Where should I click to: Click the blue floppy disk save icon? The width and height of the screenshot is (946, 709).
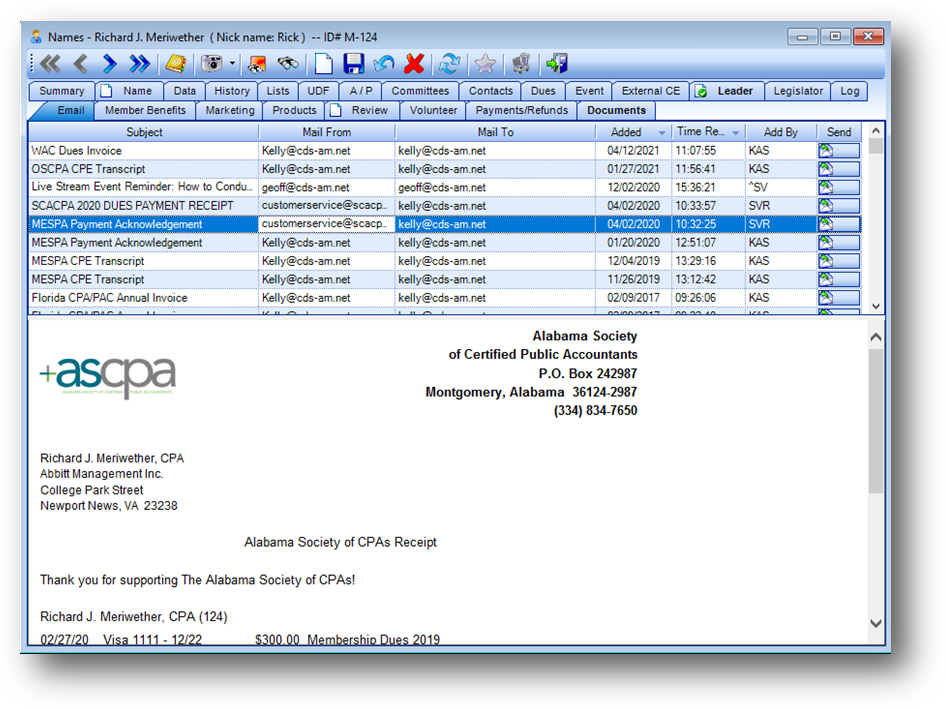(354, 64)
